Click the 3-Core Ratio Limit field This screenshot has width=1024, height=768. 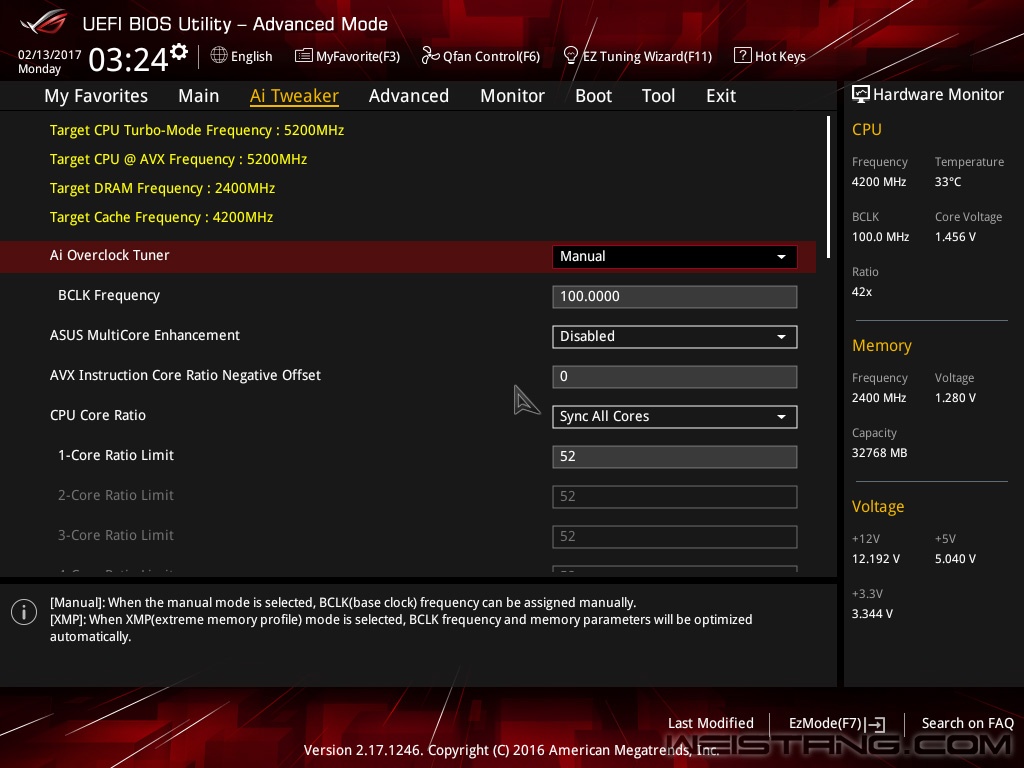(x=674, y=537)
